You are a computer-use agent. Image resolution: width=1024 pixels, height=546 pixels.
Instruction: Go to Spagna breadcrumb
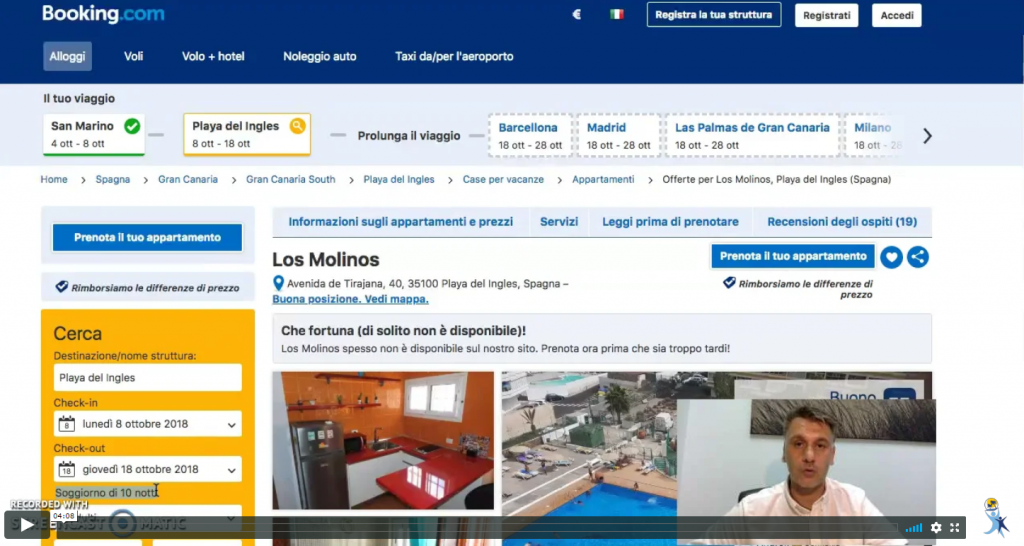tap(112, 179)
